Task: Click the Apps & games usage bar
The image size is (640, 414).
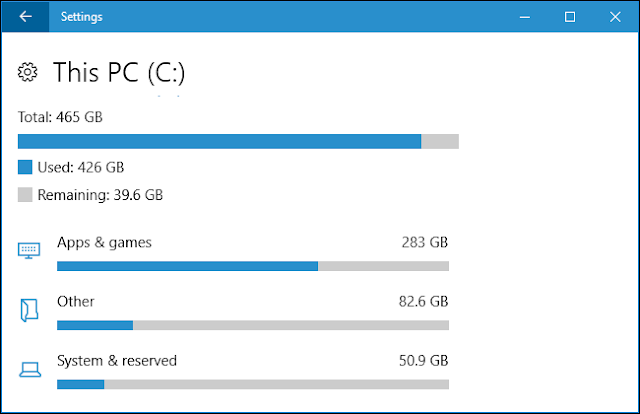Action: [252, 266]
